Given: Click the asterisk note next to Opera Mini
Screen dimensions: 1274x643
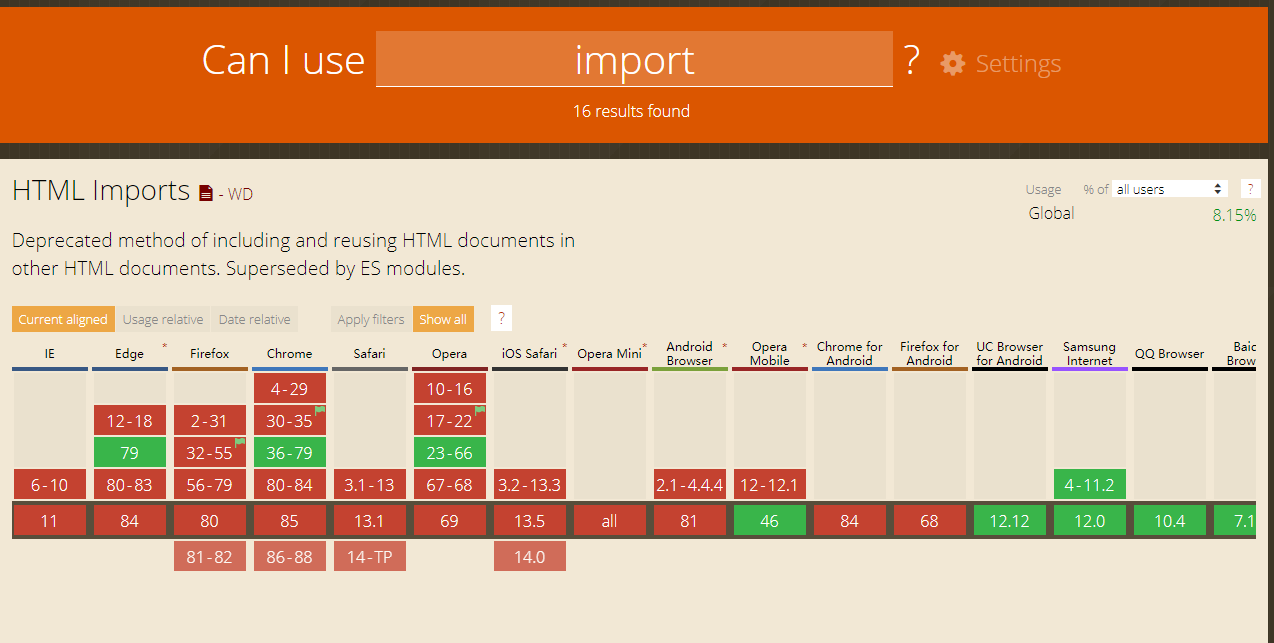Looking at the screenshot, I should 644,347.
